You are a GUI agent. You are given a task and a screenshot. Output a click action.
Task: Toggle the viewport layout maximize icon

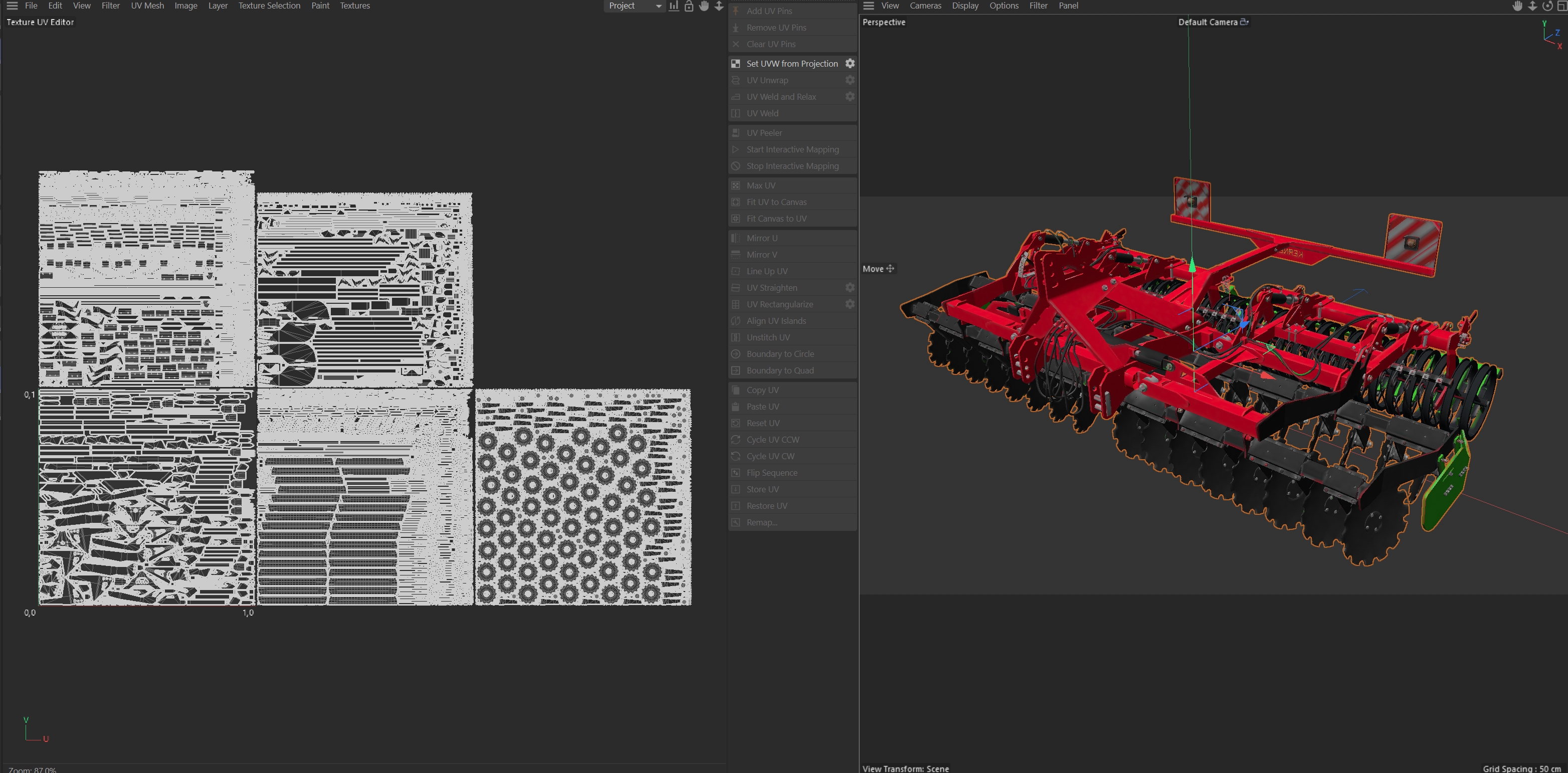click(1562, 6)
